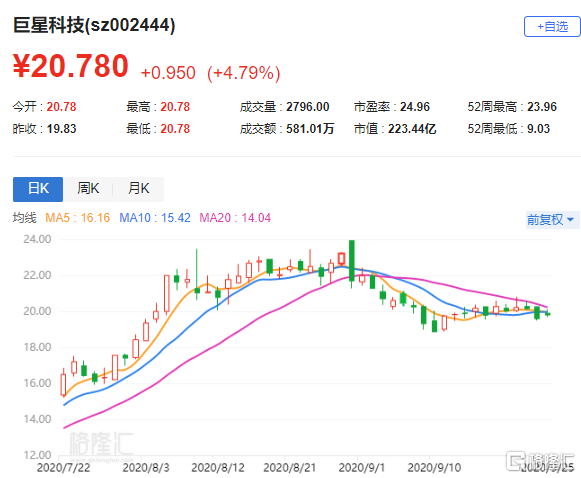
Task: Click the 最低 value 20.78
Action: click(175, 129)
